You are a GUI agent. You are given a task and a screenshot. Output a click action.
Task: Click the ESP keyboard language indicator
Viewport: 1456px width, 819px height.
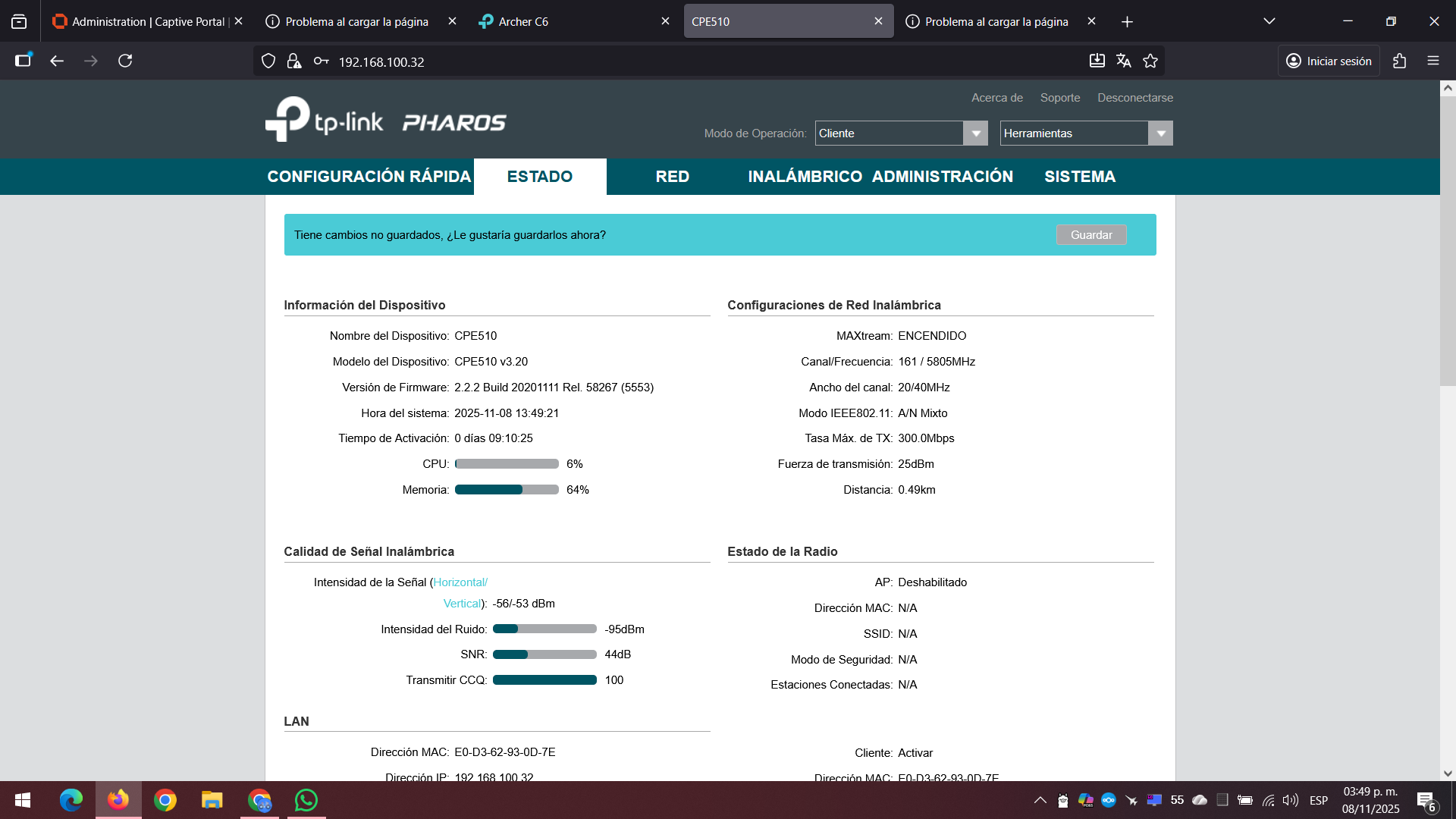point(1319,800)
